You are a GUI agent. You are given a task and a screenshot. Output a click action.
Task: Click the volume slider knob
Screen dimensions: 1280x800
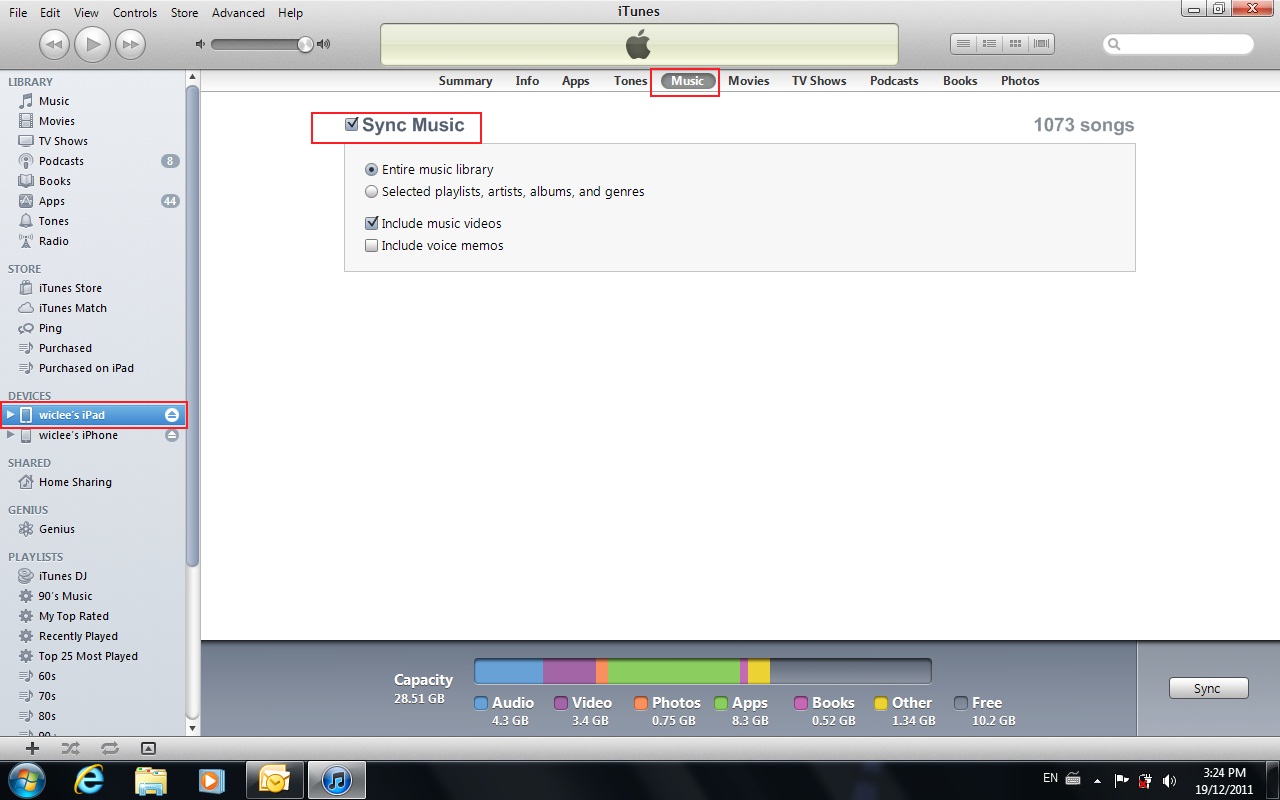(305, 44)
